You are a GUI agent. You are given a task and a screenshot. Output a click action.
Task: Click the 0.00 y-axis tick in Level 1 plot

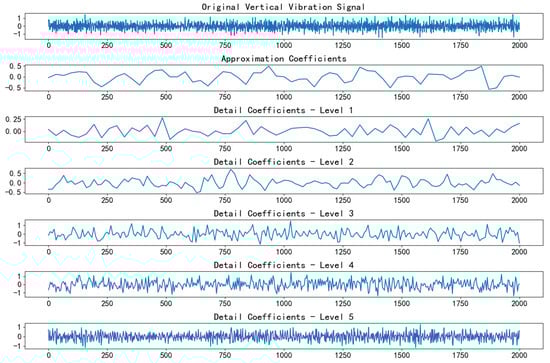tap(13, 132)
